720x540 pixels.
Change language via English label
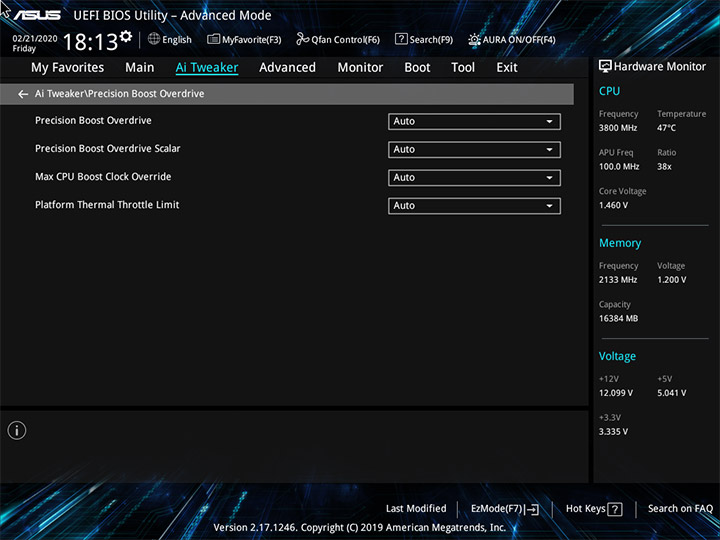(x=177, y=40)
